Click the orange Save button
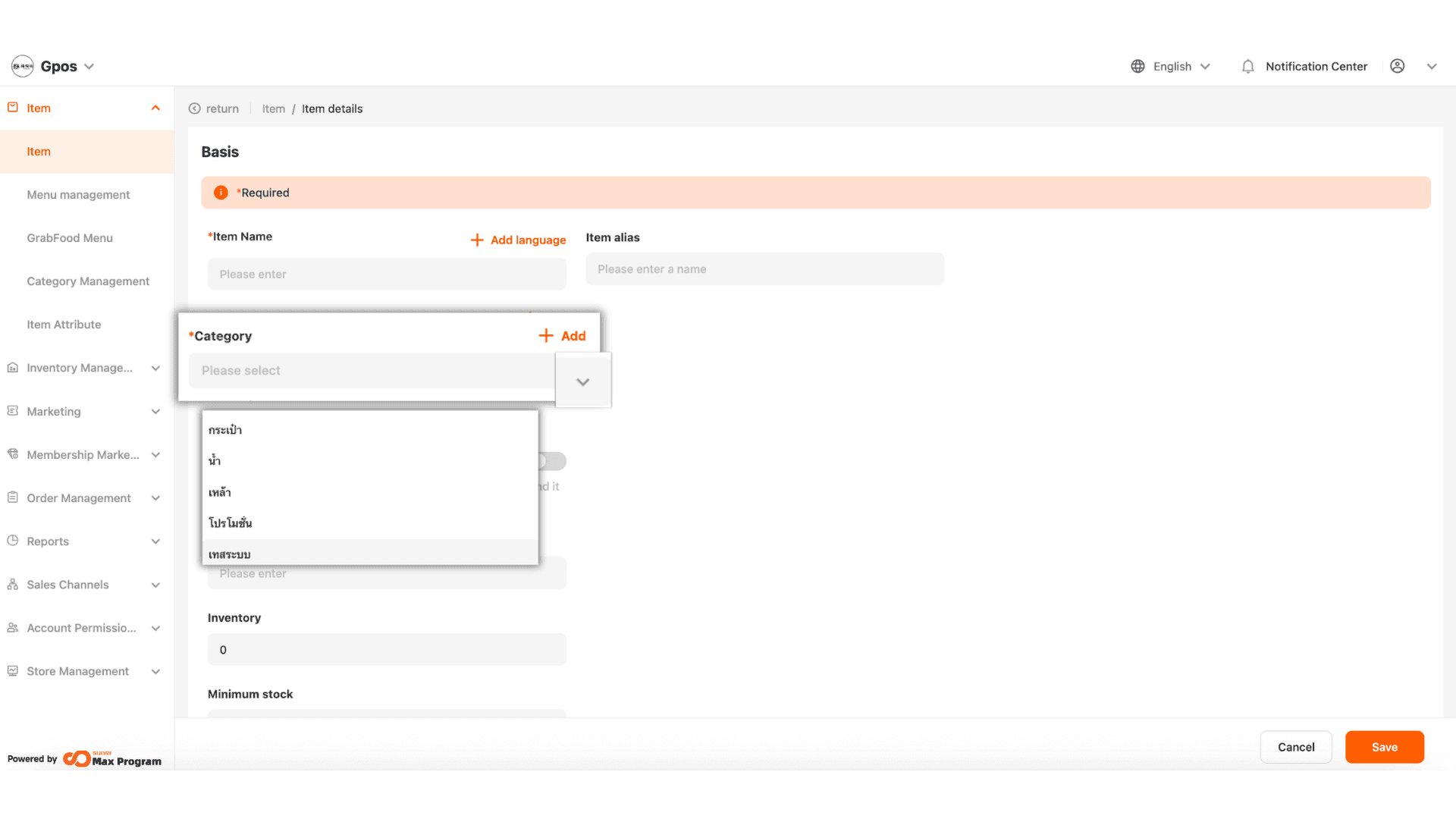 [x=1384, y=747]
